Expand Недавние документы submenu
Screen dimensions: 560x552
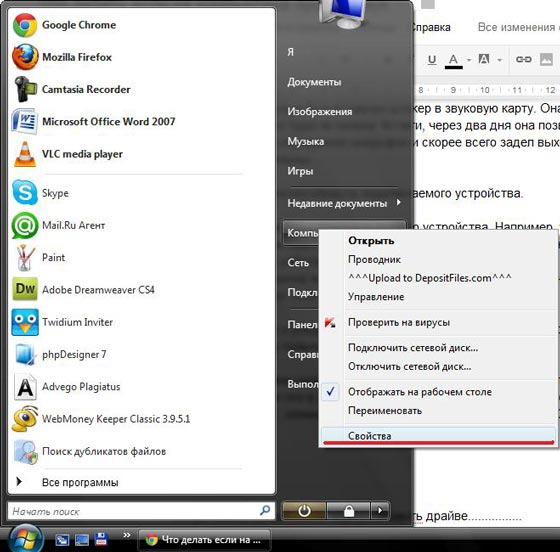[x=344, y=203]
